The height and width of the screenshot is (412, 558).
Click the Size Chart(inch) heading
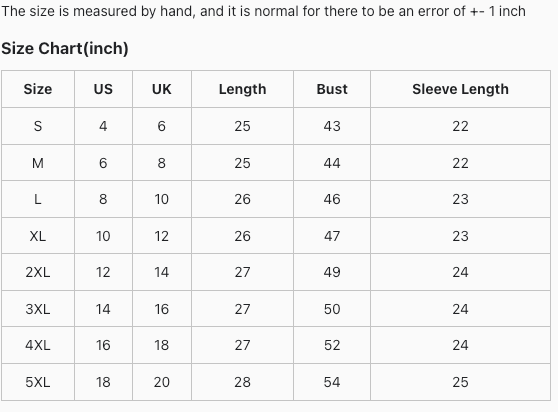tap(65, 48)
